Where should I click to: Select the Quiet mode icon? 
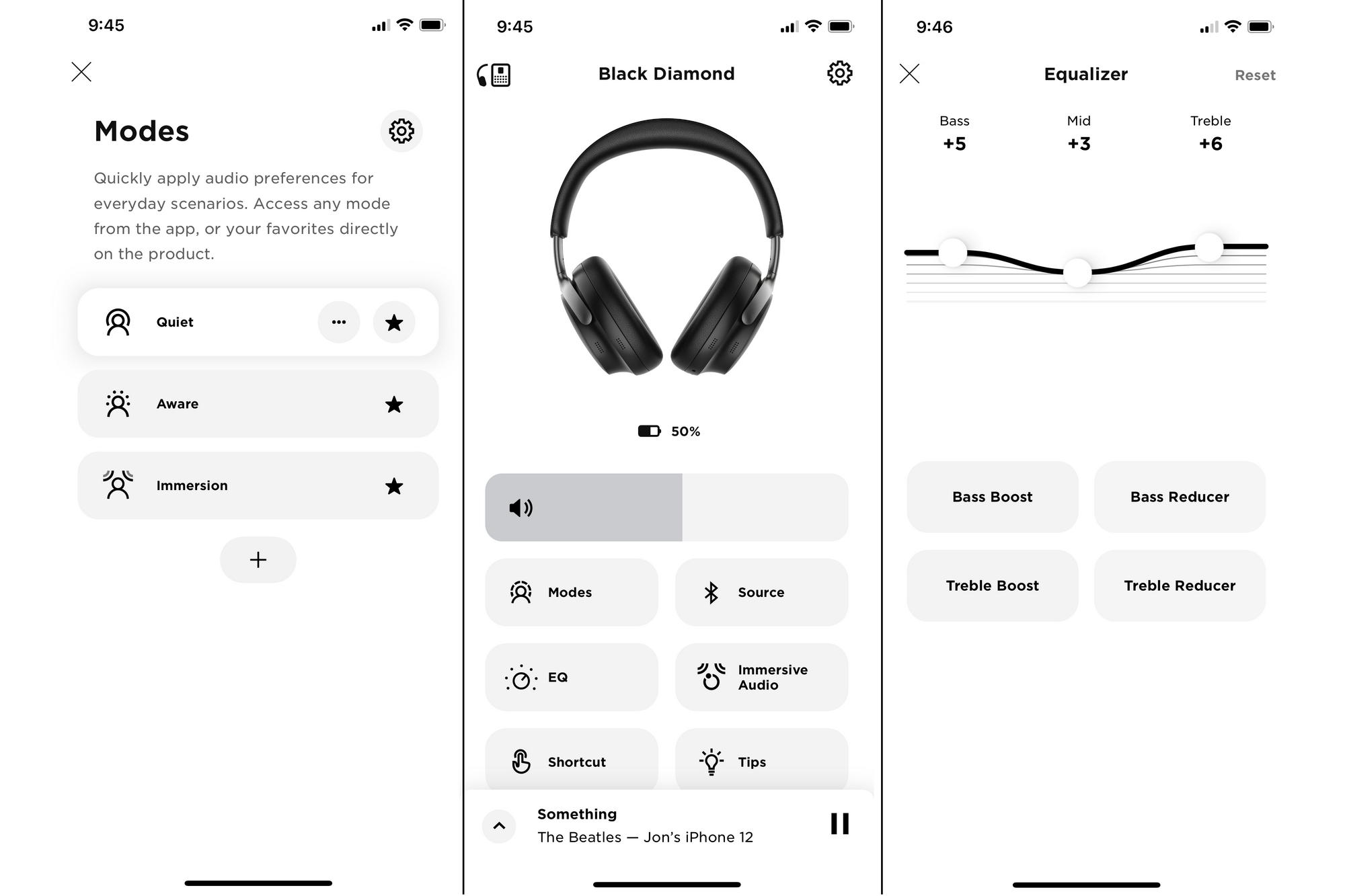click(x=118, y=321)
